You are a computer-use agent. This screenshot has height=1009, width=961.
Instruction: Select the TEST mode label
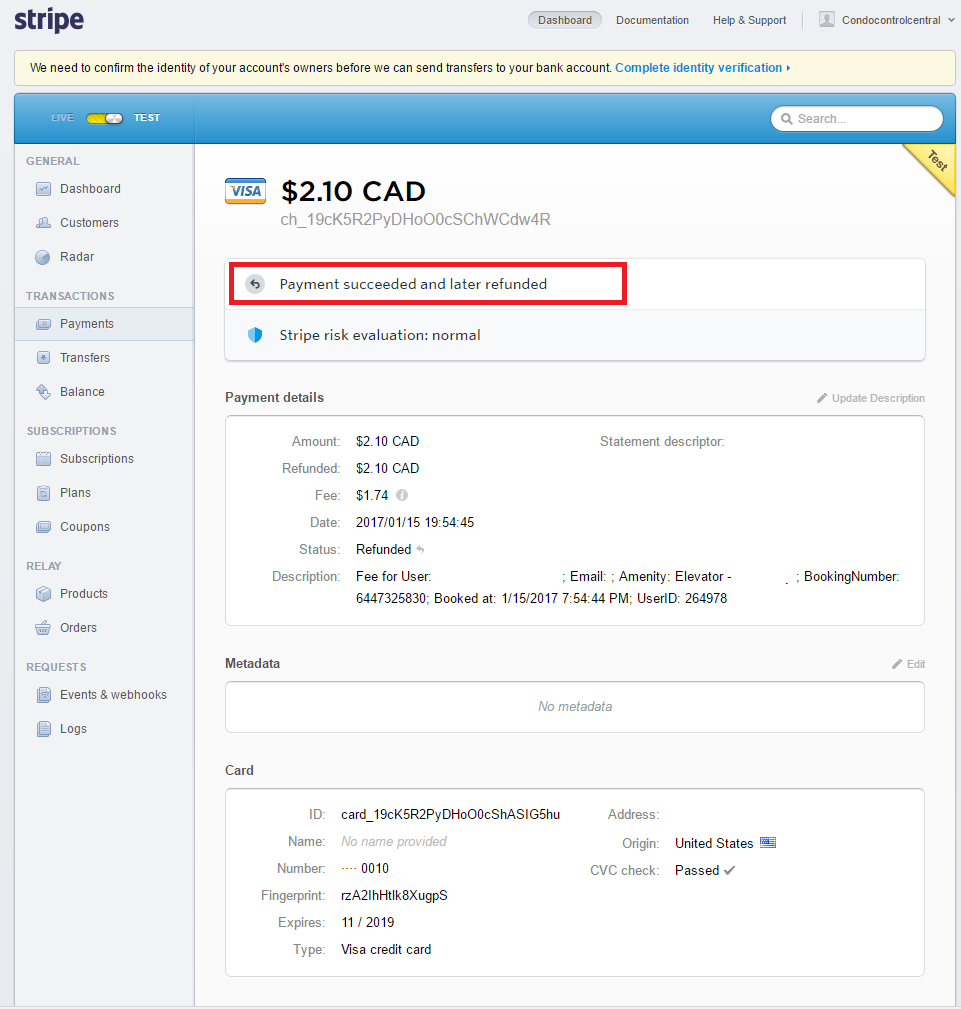147,118
